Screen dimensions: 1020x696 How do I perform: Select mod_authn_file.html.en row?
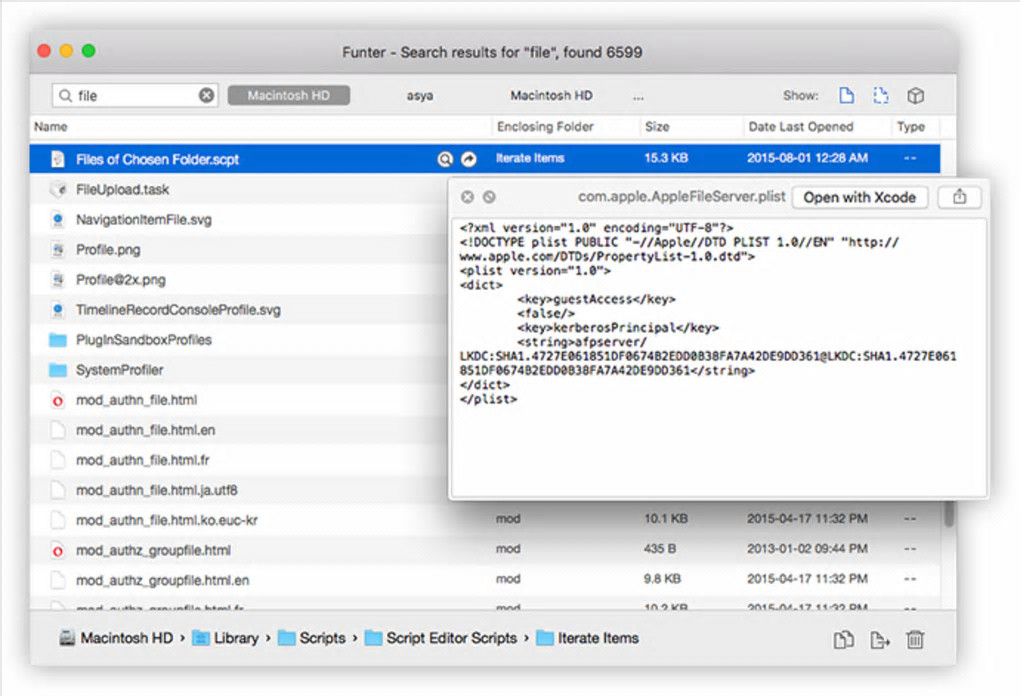pyautogui.click(x=239, y=430)
